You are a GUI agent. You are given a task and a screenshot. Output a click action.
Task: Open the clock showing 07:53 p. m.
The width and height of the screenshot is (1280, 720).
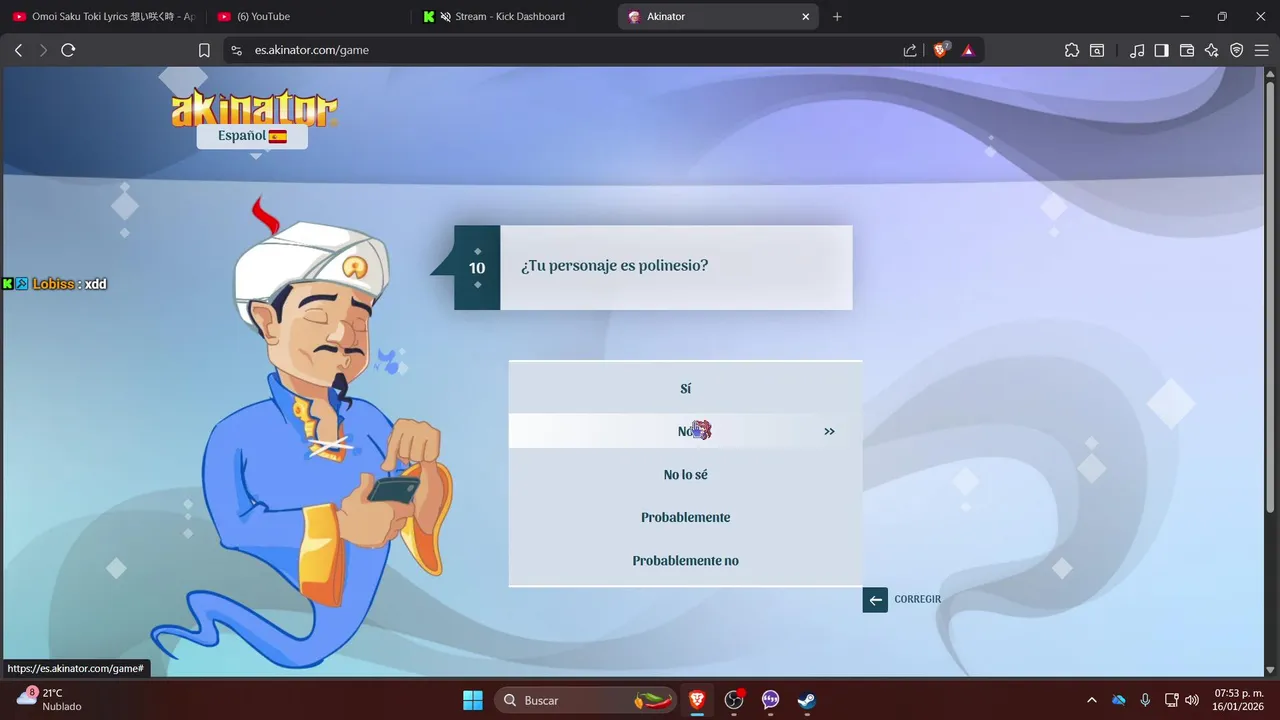pyautogui.click(x=1237, y=700)
